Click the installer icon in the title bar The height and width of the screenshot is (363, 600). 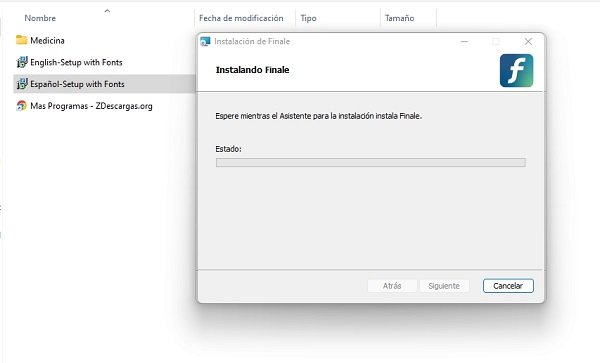(205, 41)
